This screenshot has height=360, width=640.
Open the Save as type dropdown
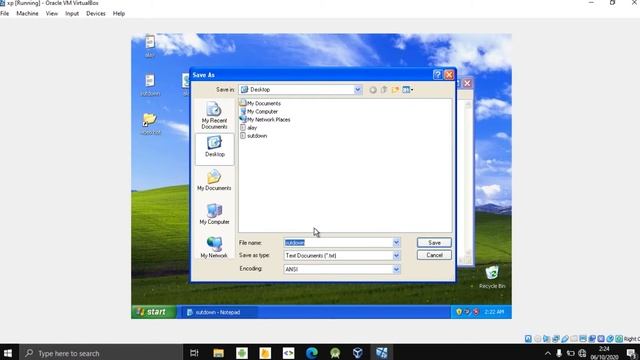pos(396,256)
